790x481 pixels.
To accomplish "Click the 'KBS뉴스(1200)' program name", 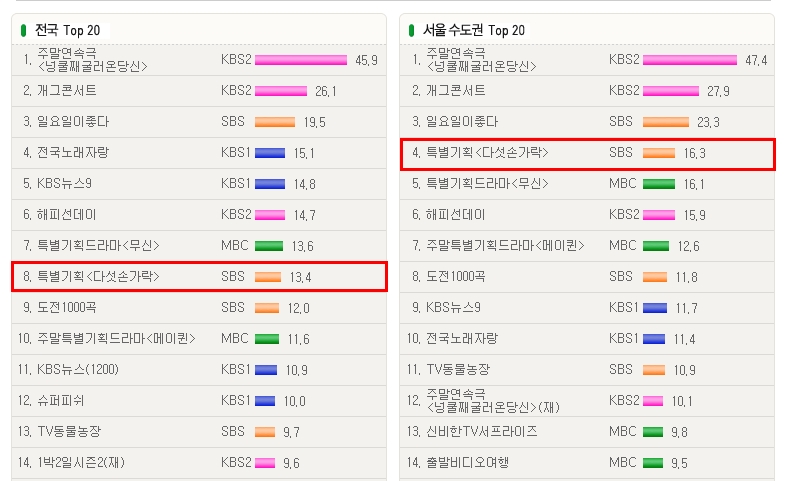I will [x=78, y=370].
